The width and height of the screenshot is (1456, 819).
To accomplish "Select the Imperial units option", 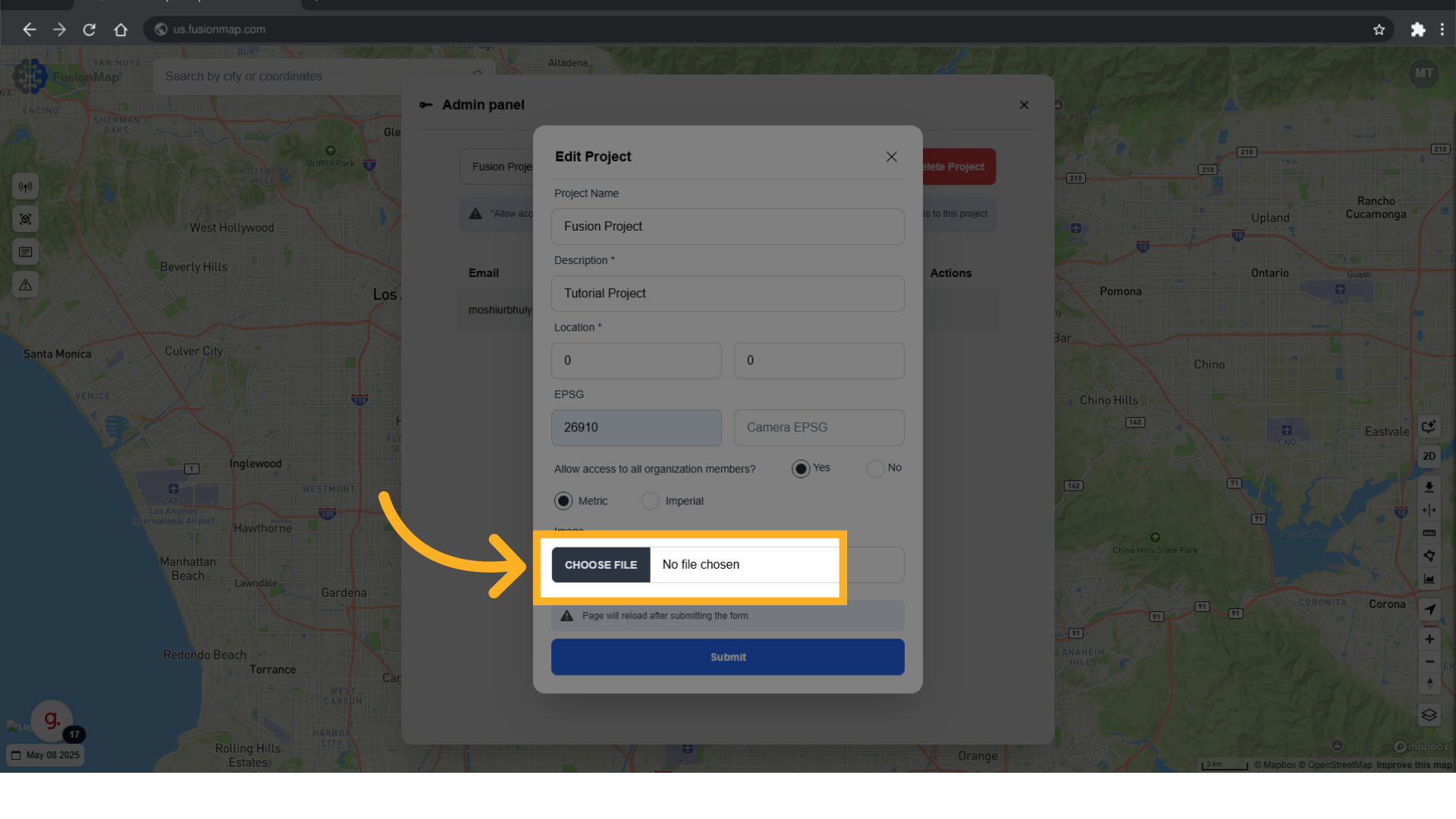I will (650, 501).
